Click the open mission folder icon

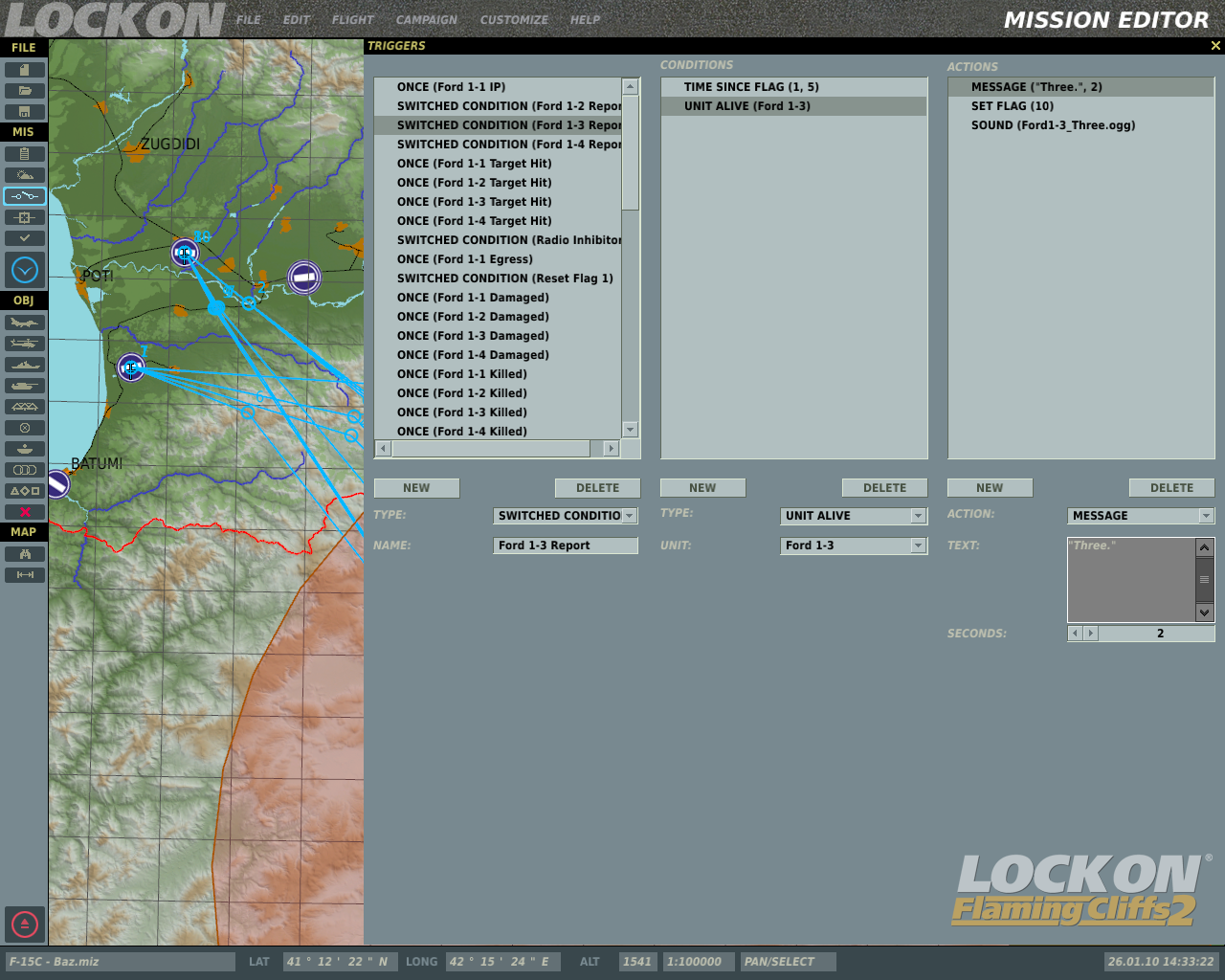[25, 91]
